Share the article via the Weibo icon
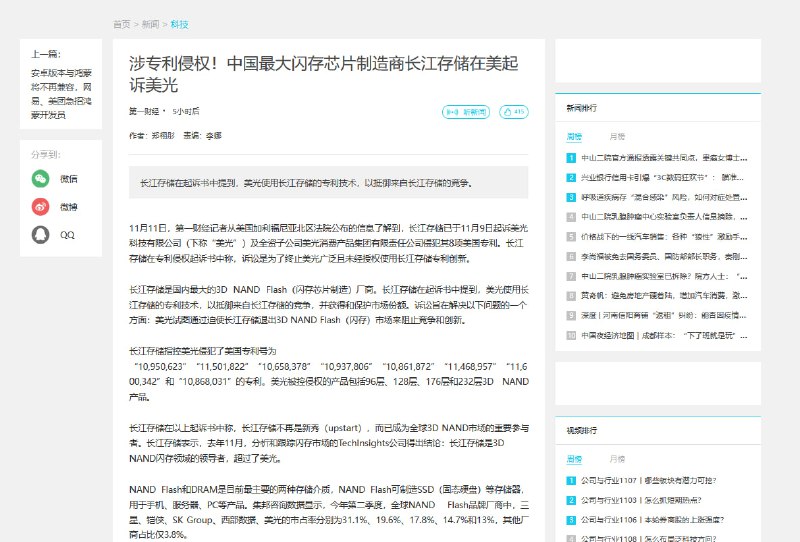This screenshot has height=542, width=800. point(40,207)
